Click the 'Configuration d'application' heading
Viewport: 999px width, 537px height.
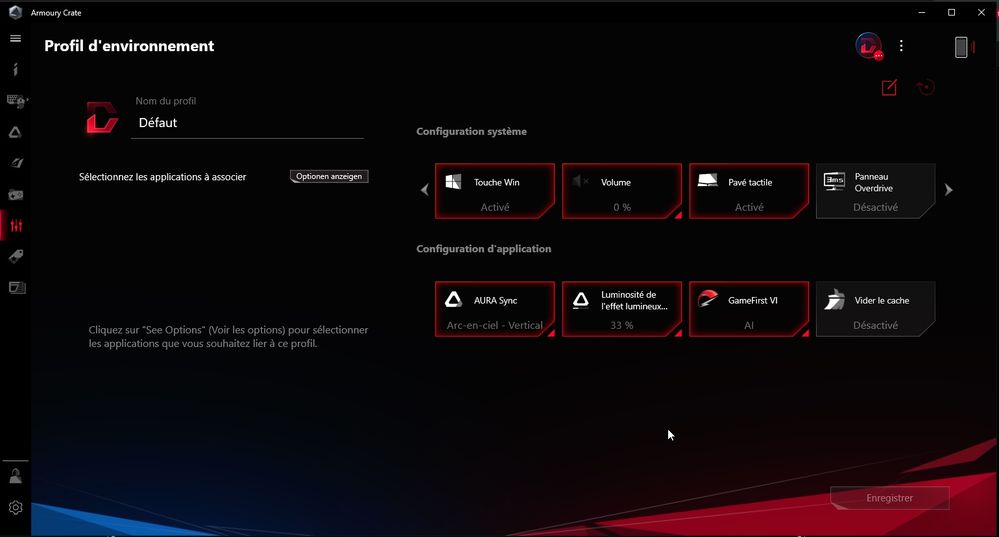coord(484,249)
